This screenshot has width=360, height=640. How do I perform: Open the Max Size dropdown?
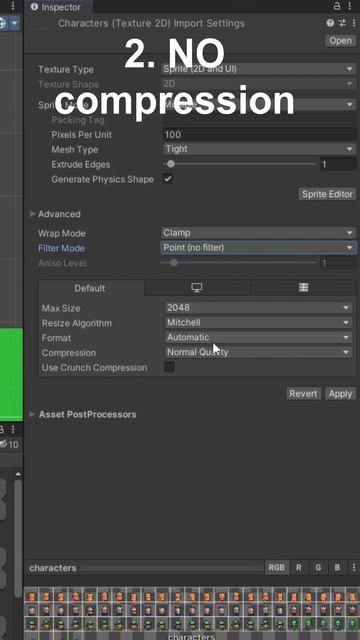tap(258, 308)
